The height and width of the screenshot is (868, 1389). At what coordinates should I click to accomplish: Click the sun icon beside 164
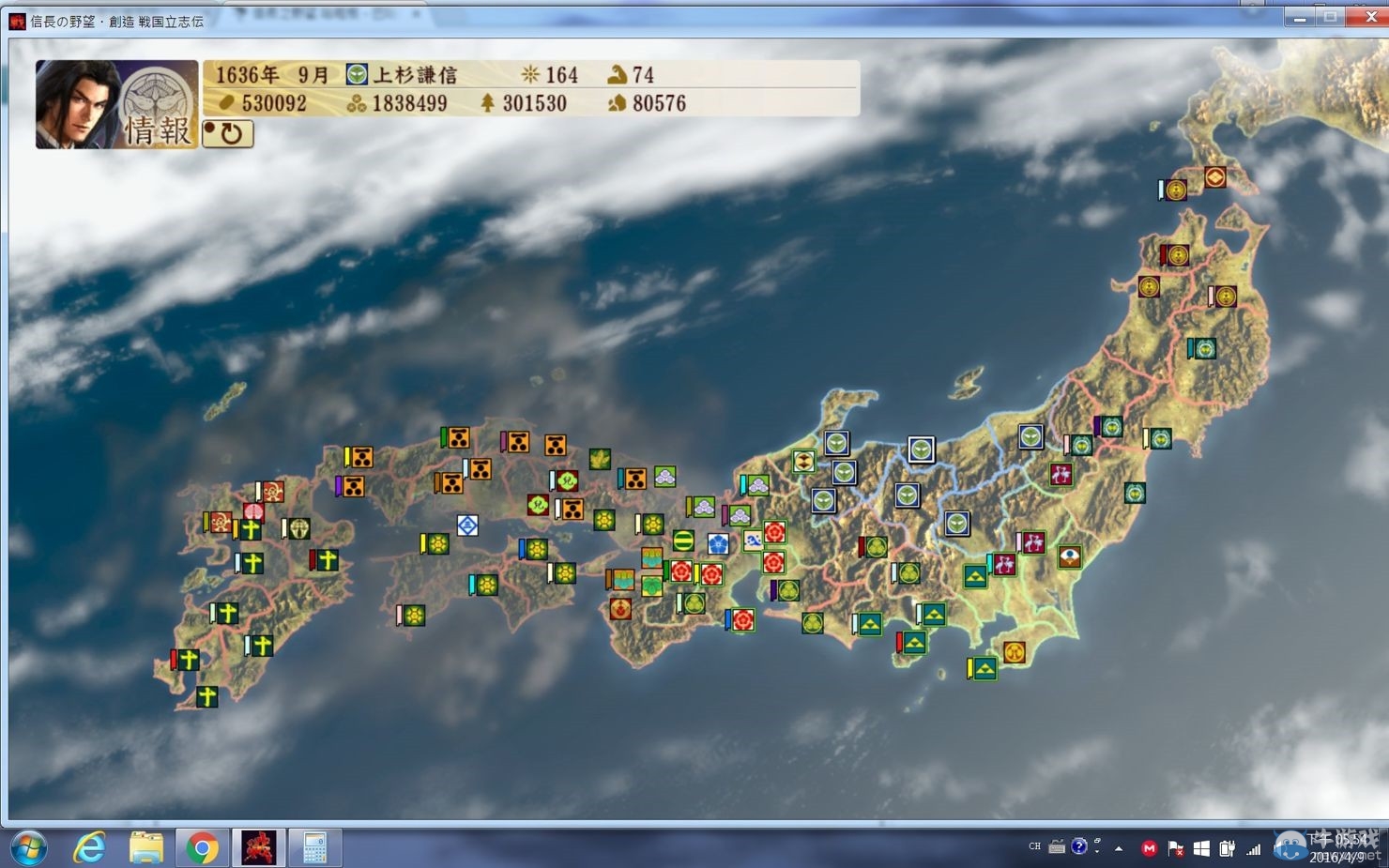click(x=530, y=75)
